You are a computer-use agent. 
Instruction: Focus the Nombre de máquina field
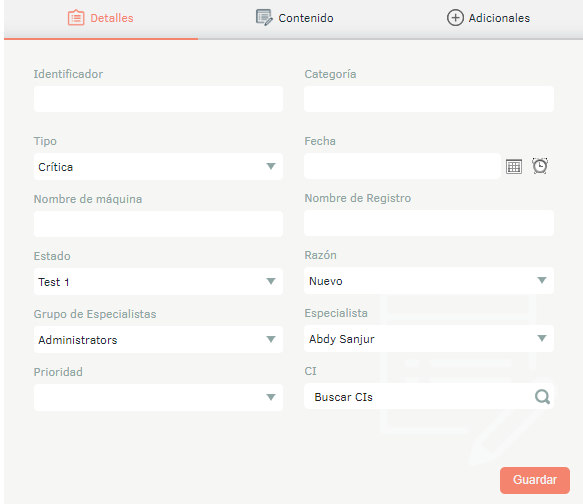coord(158,224)
